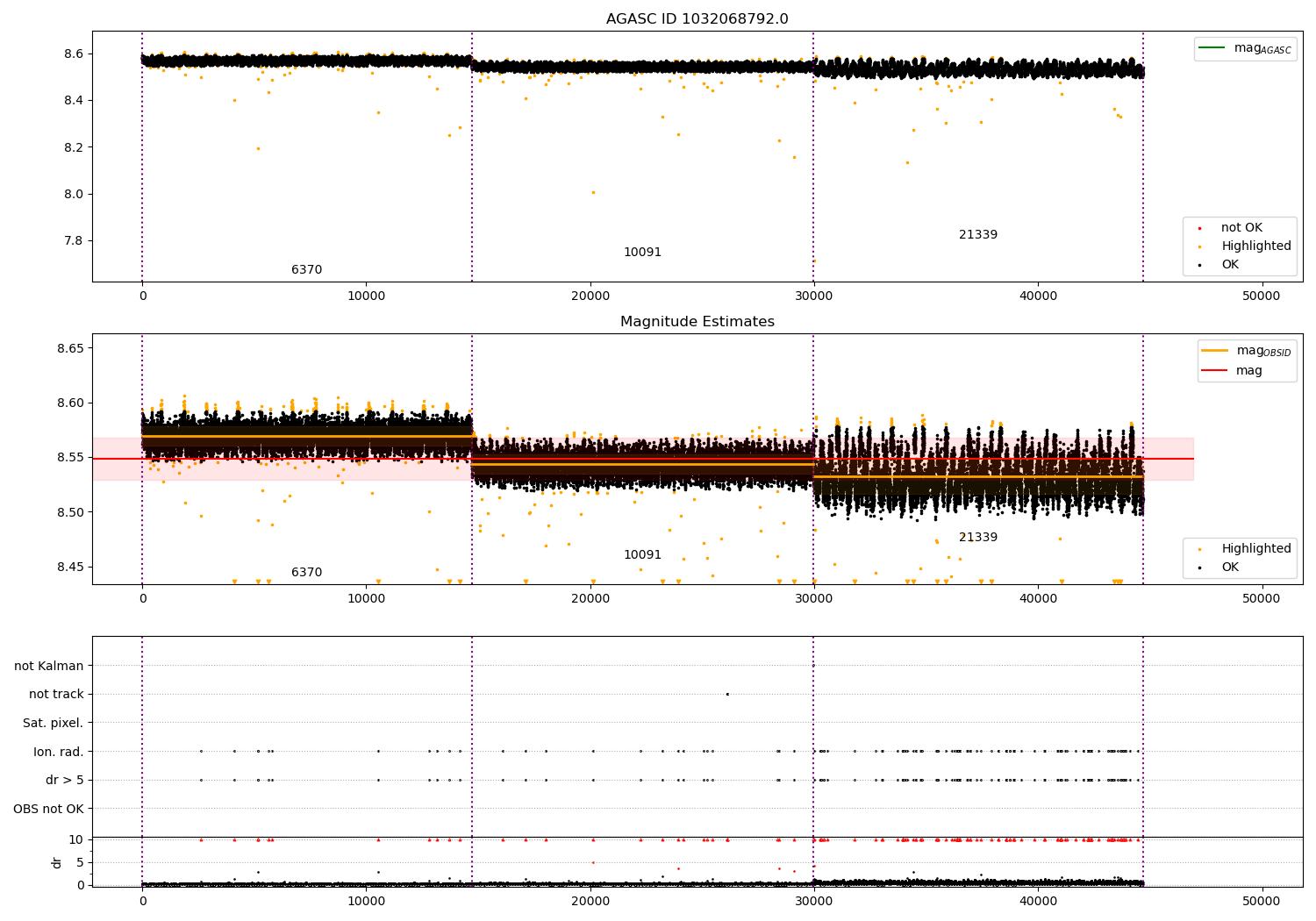
Task: Click the lone data point on the "not track" row
Action: [x=727, y=694]
